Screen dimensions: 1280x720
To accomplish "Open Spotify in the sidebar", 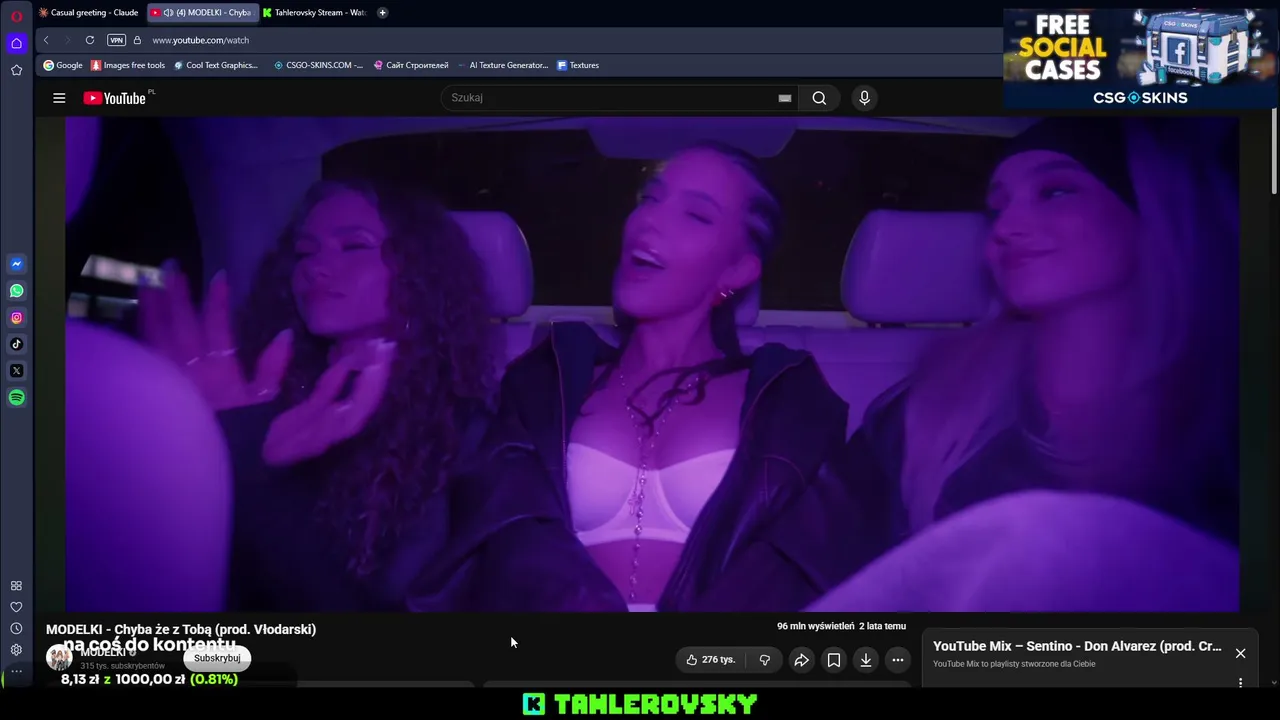I will click(x=16, y=398).
